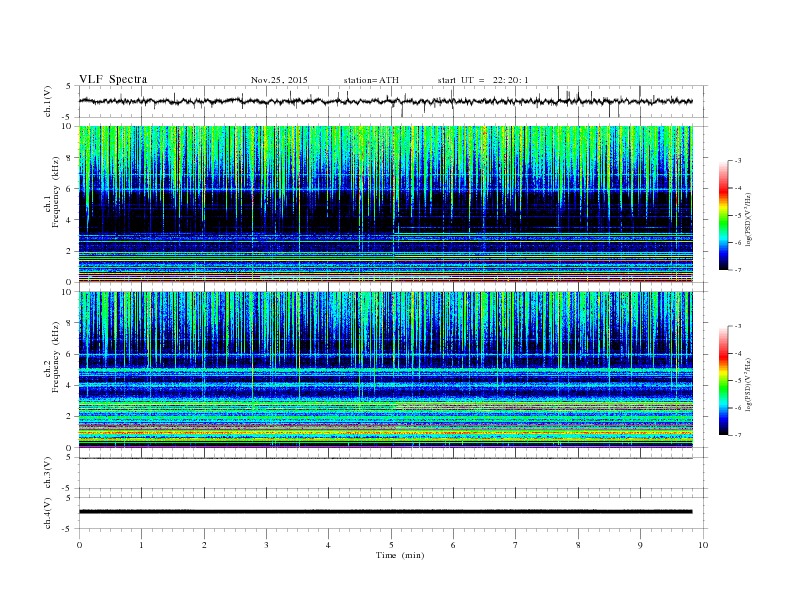
Task: Click the ch.2 spectrogram panel
Action: tap(386, 369)
